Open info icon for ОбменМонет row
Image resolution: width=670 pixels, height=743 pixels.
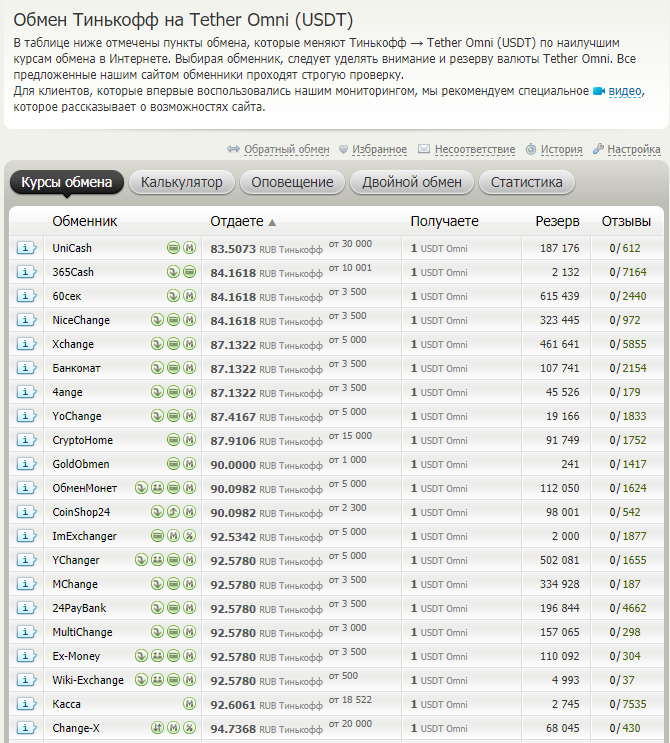[27, 488]
